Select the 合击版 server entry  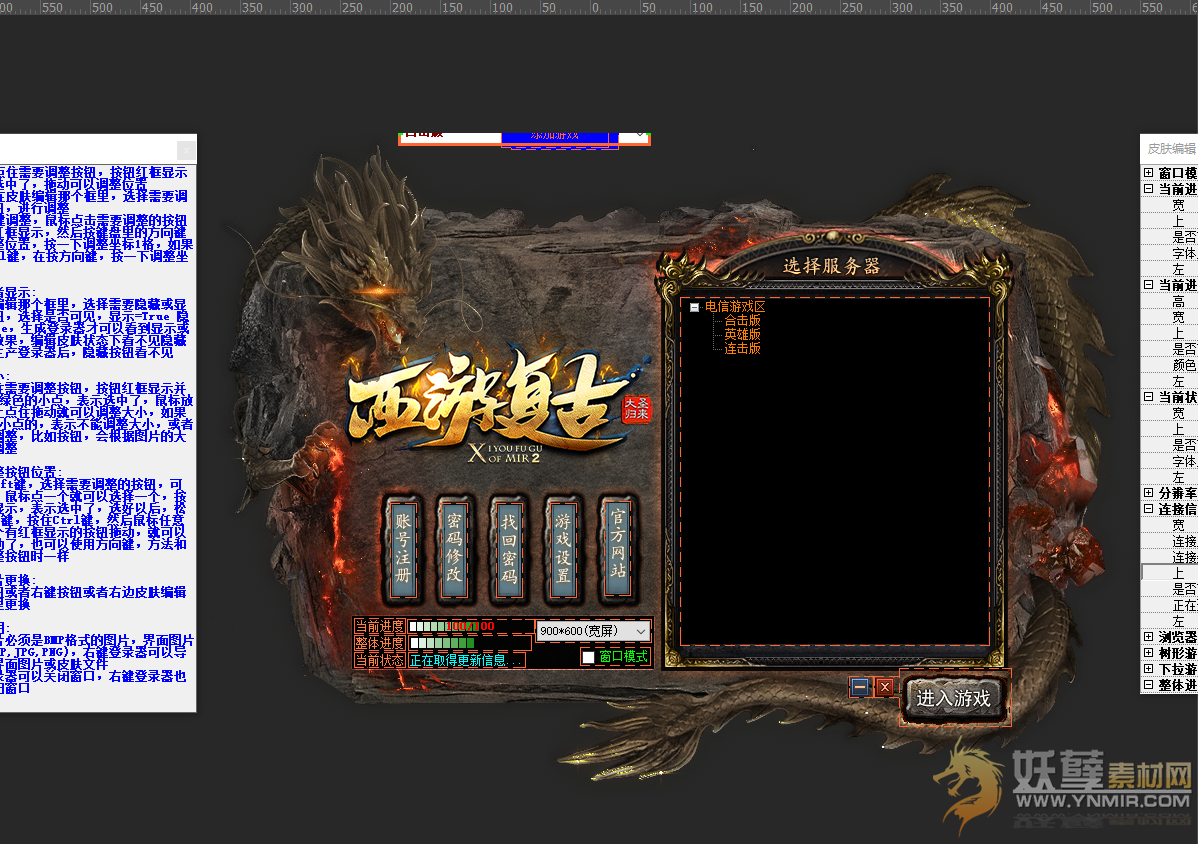pyautogui.click(x=743, y=321)
